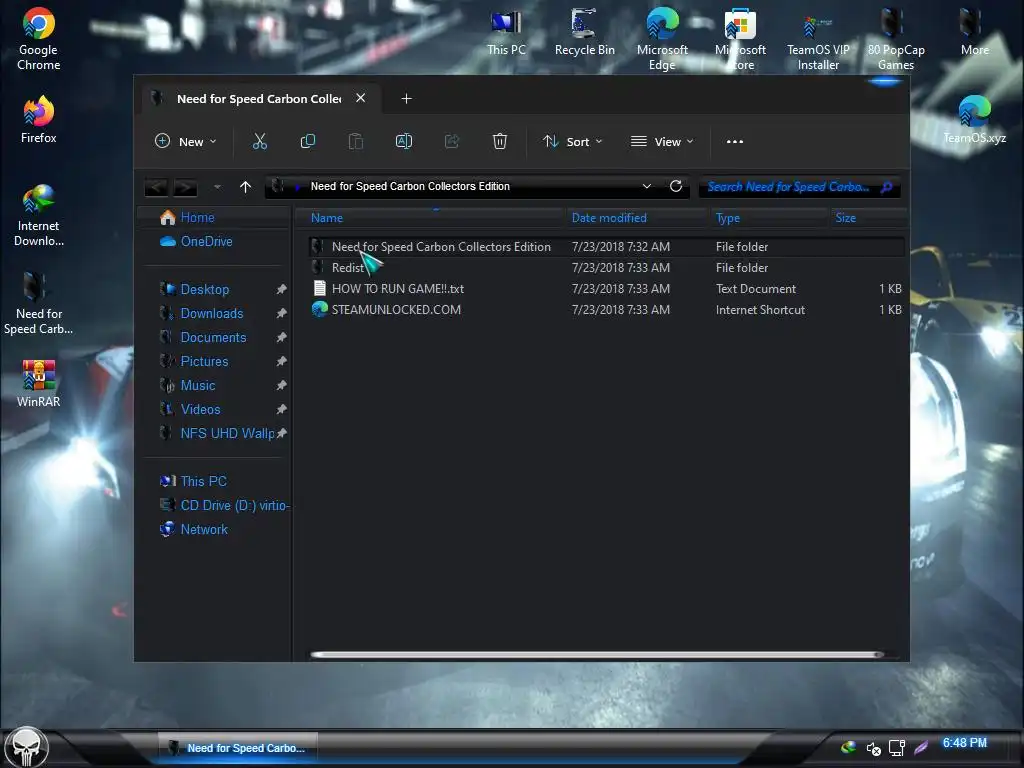Click the network tray icon
The width and height of the screenshot is (1024, 768).
tap(897, 748)
